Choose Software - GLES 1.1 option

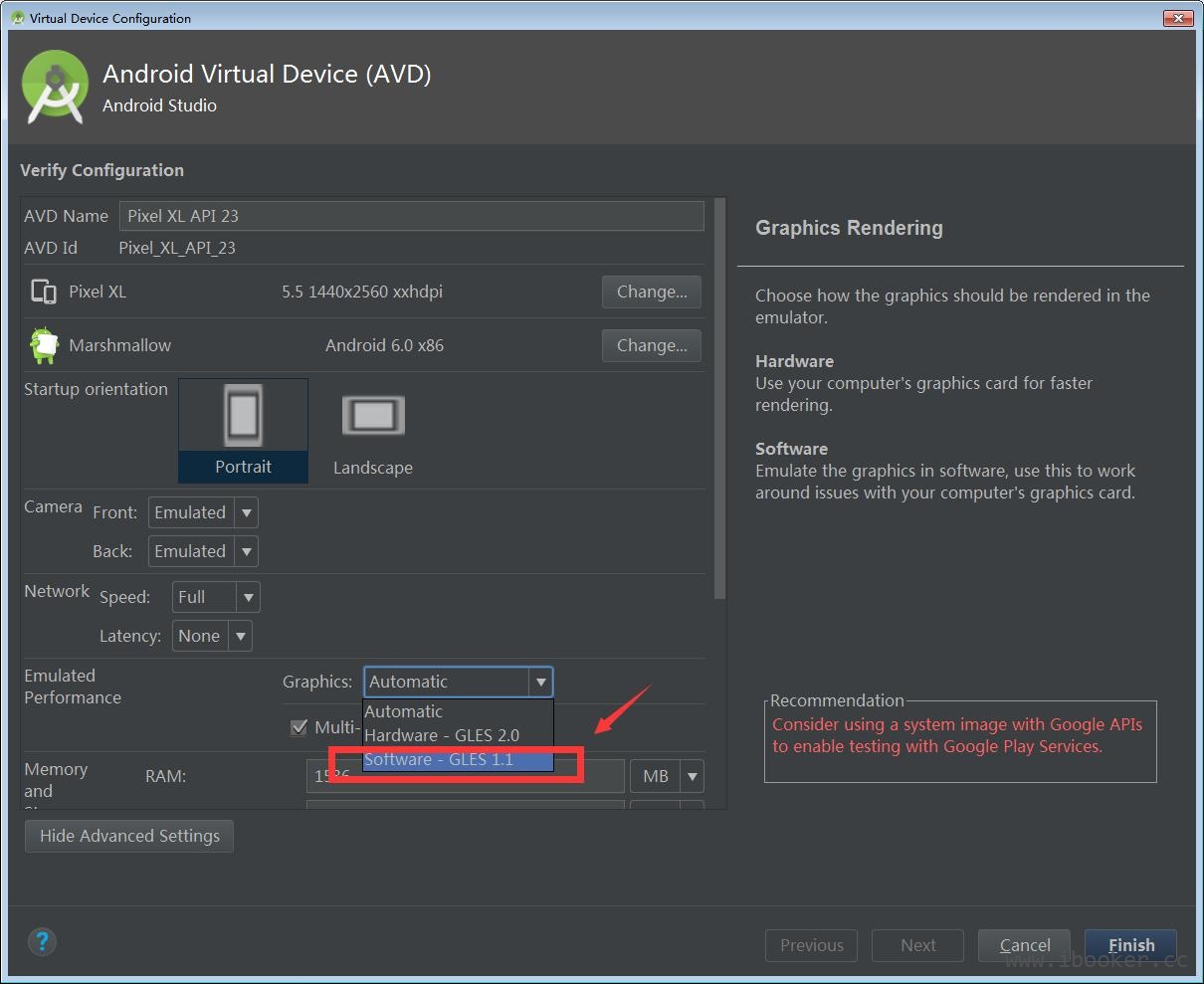[458, 759]
